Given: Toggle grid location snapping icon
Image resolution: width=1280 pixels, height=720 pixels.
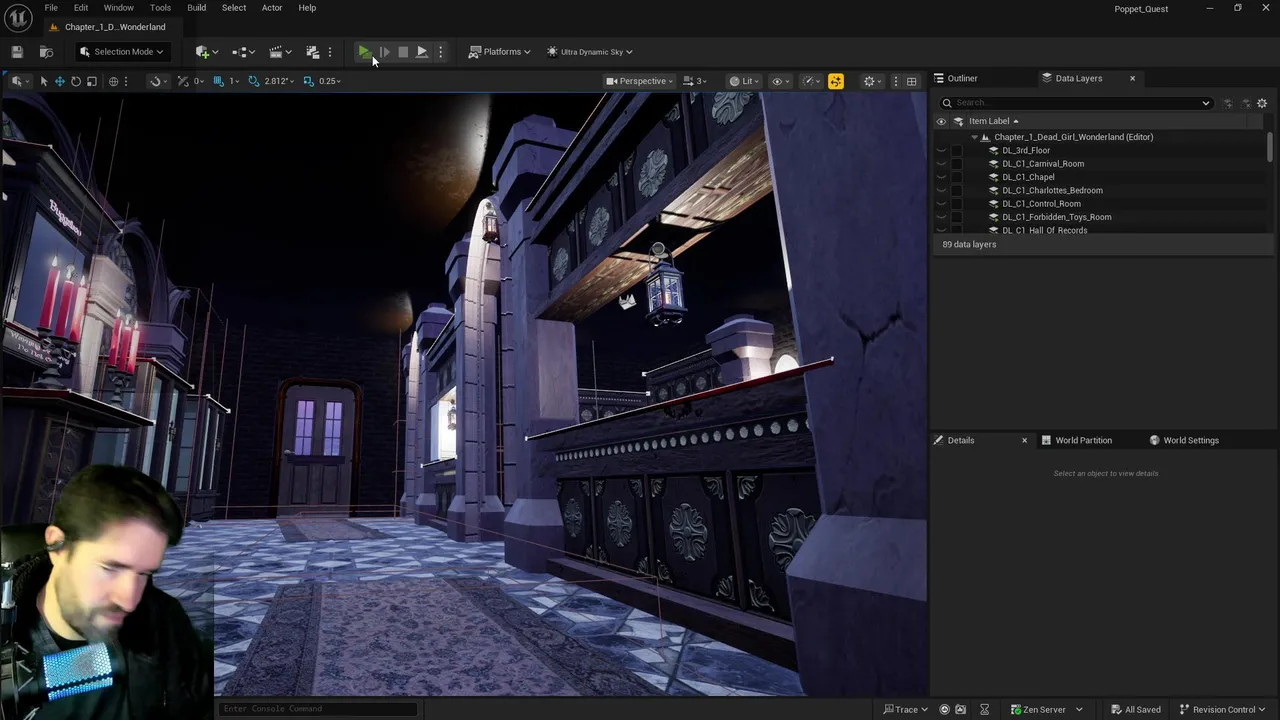Looking at the screenshot, I should point(219,81).
